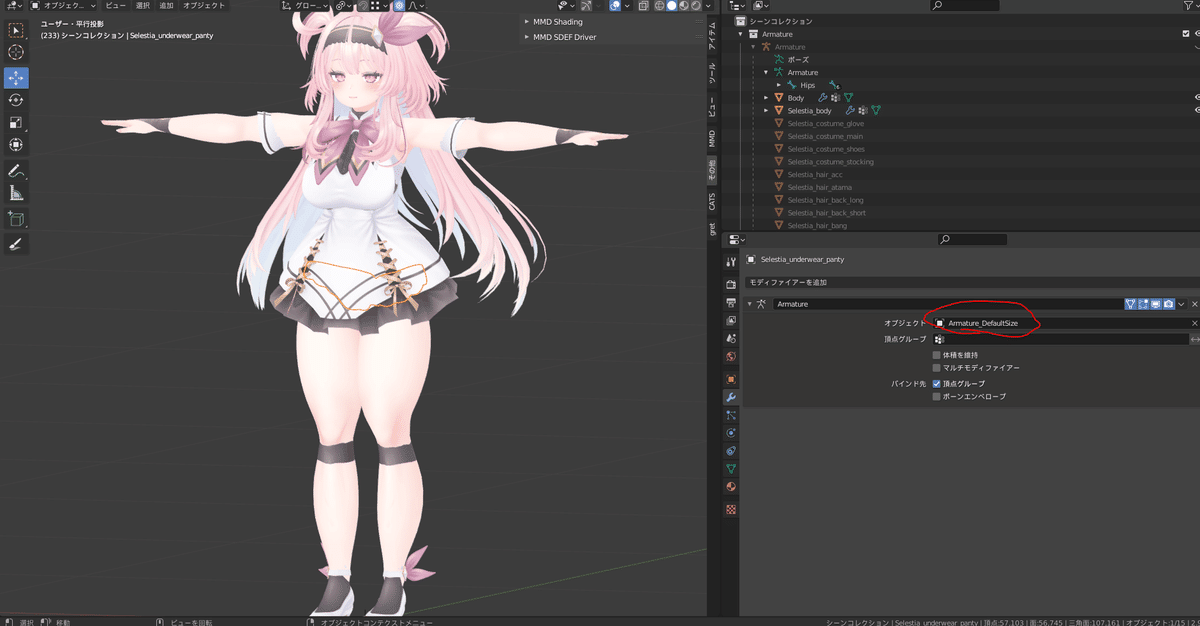Open the 追加 menu in viewport header
1200x626 pixels.
click(166, 6)
